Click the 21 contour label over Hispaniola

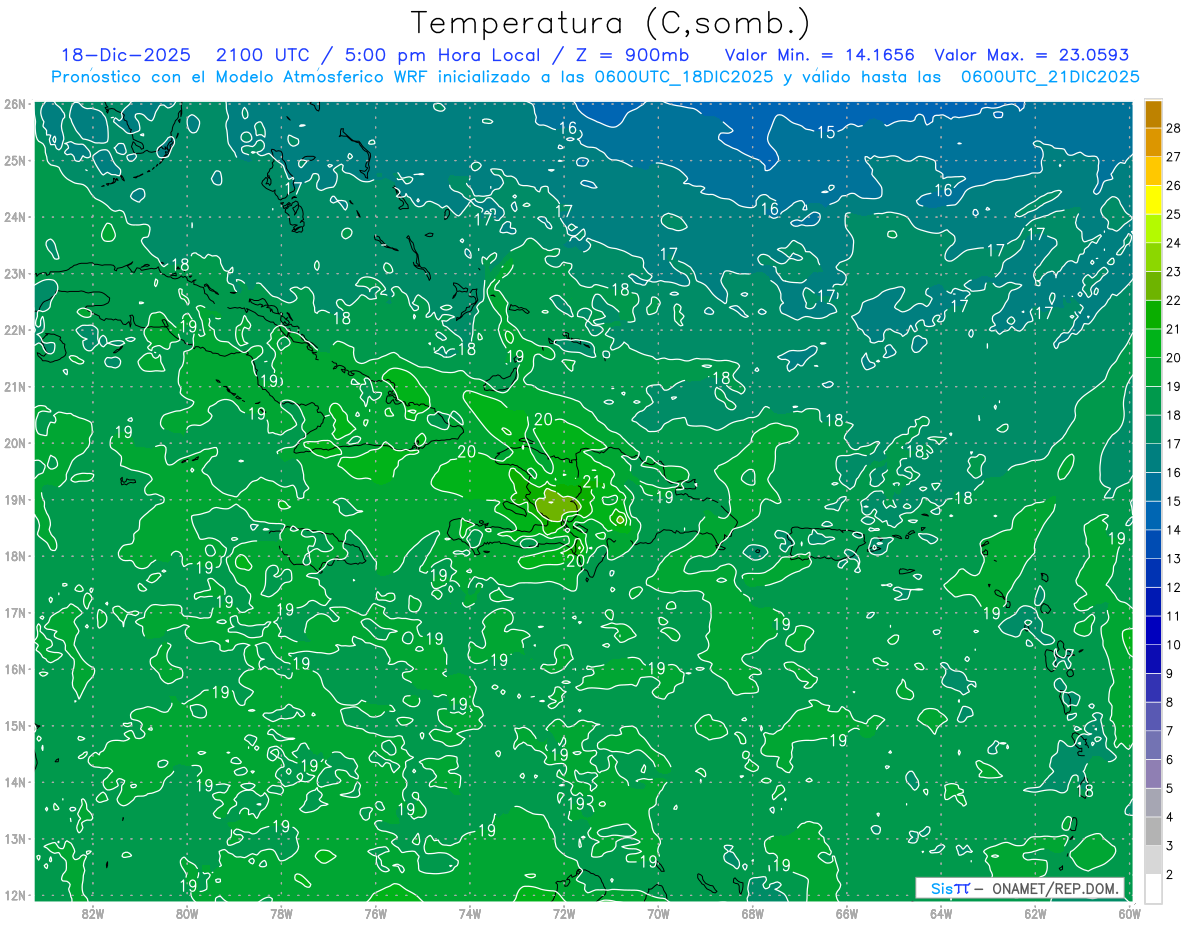pos(591,481)
